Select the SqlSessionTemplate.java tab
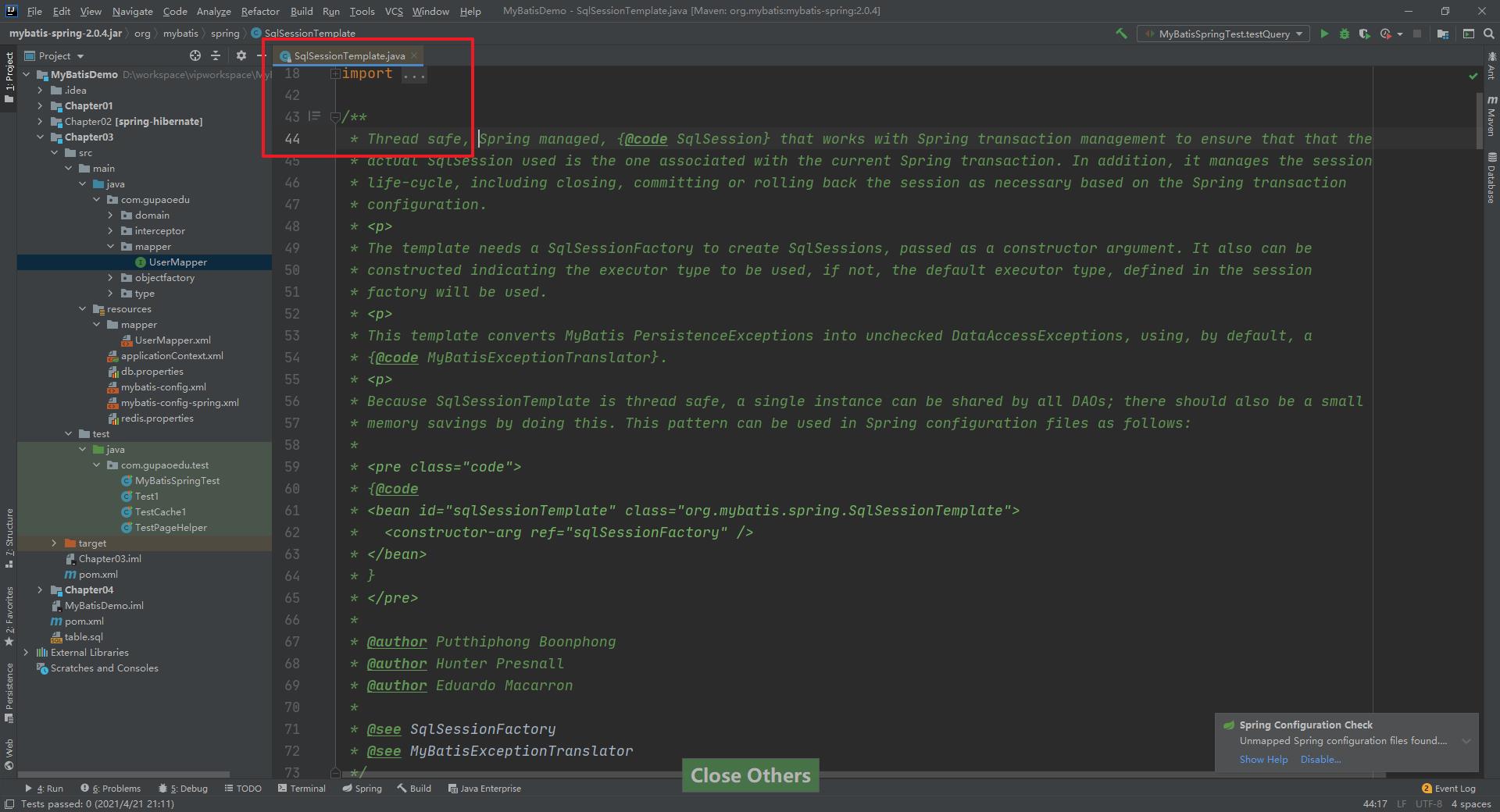The image size is (1500, 812). 349,55
